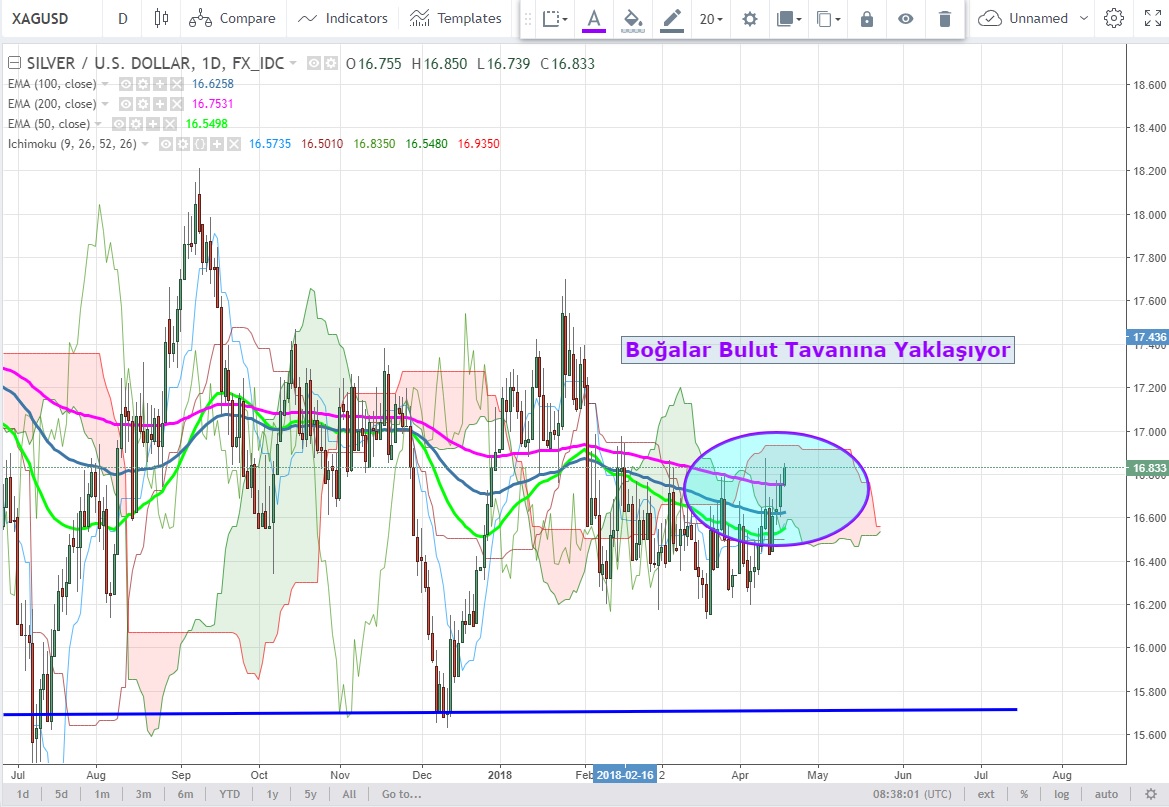Toggle auto scale button
Screen dimensions: 1169x807
(x=1105, y=794)
